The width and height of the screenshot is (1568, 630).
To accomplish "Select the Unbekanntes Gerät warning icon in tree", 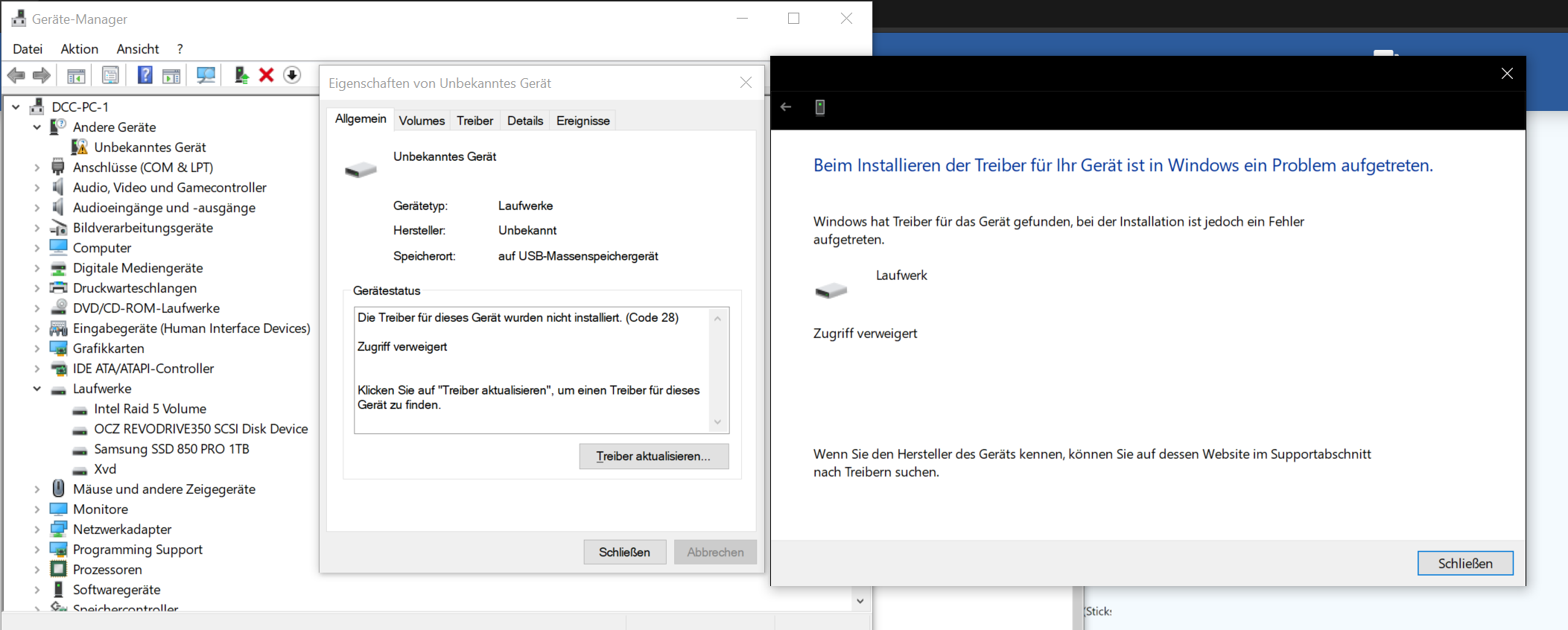I will 80,147.
